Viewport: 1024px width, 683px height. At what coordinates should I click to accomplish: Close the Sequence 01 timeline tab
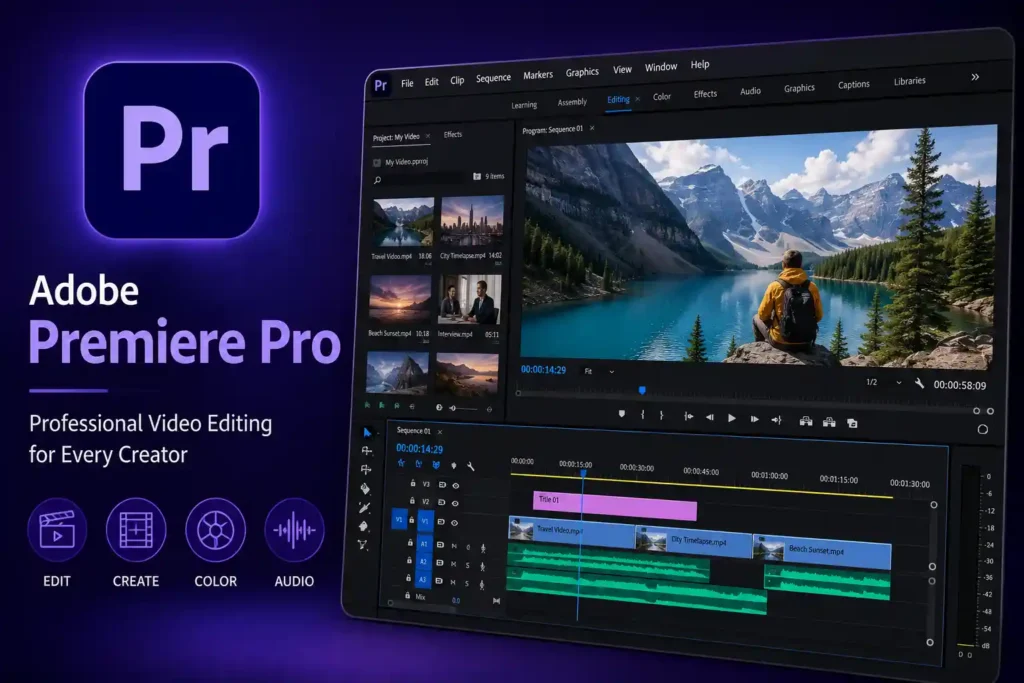coord(440,432)
